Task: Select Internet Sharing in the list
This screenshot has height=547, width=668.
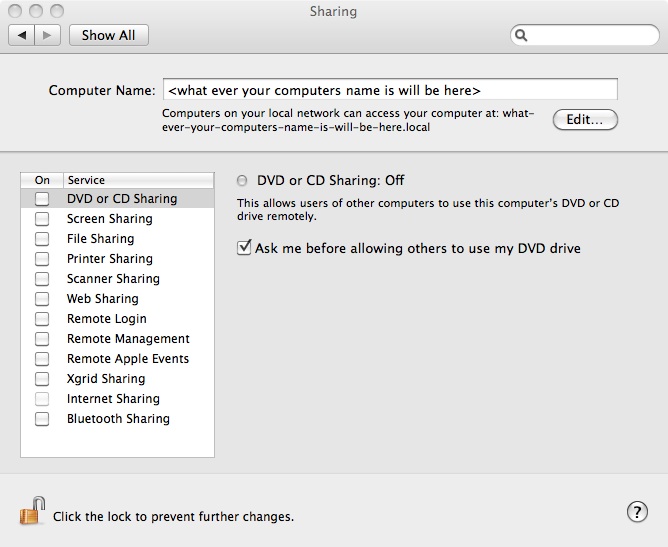Action: point(113,399)
